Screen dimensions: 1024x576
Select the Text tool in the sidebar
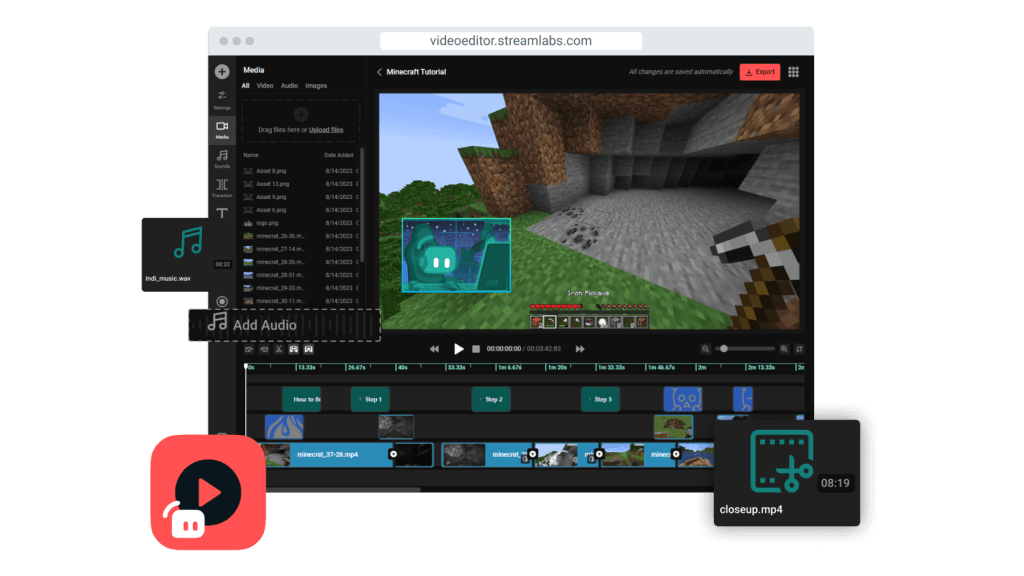coord(222,214)
